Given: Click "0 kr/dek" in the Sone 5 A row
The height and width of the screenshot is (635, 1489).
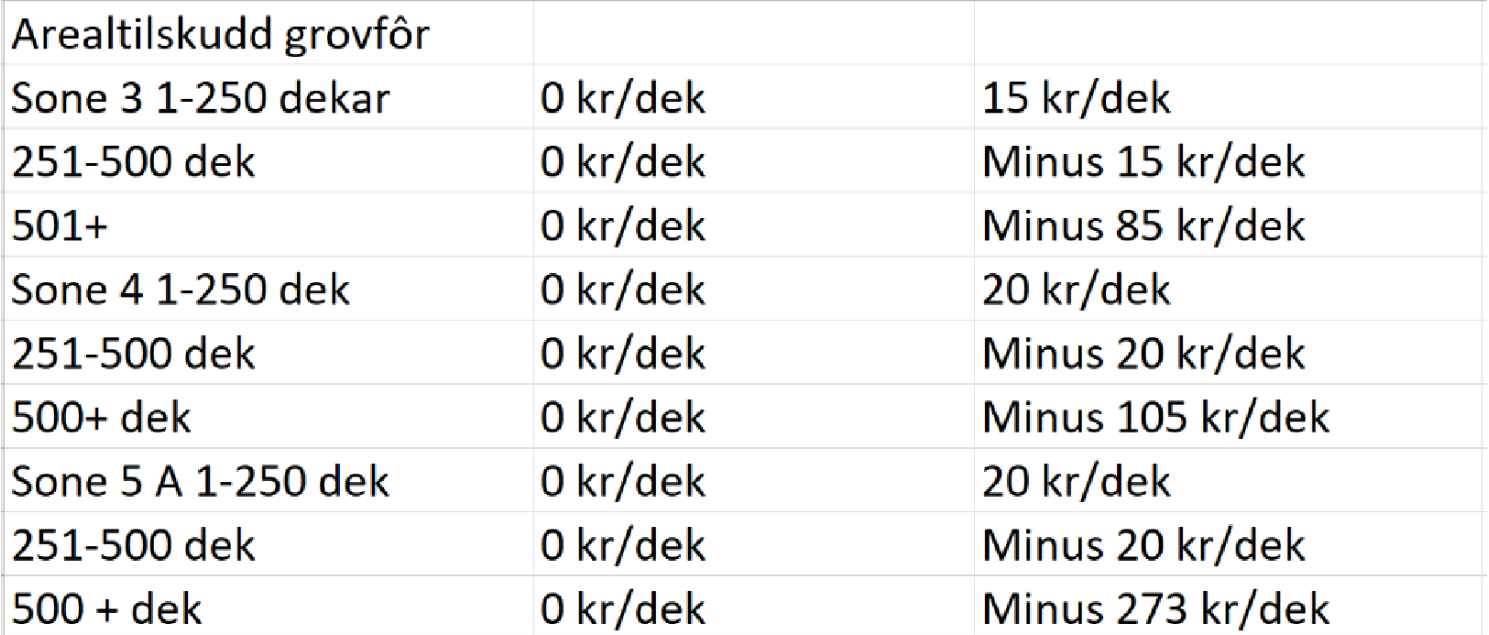Looking at the screenshot, I should click(x=623, y=481).
